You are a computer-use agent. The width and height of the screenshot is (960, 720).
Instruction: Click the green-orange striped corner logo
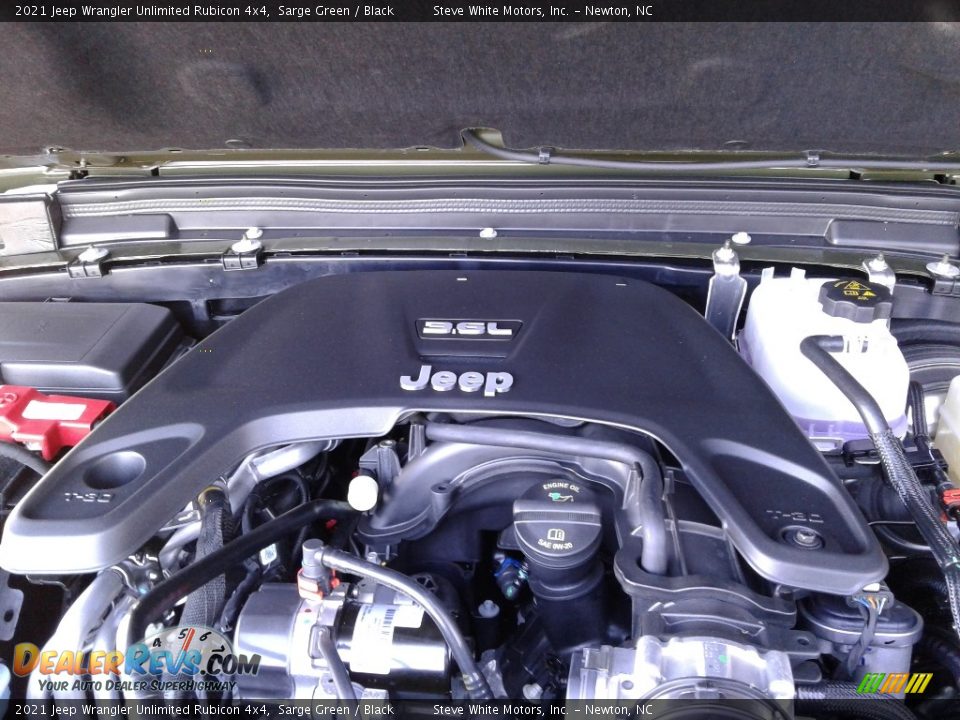(894, 683)
